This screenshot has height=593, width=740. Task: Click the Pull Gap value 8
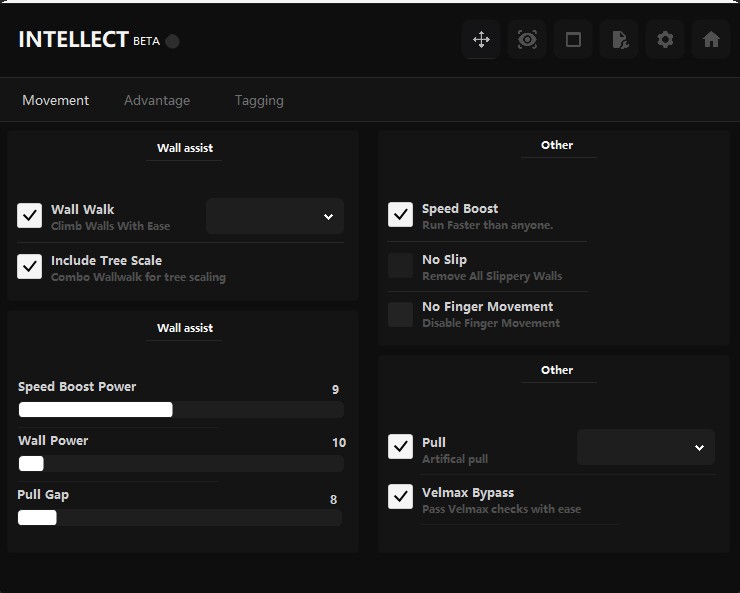(334, 500)
